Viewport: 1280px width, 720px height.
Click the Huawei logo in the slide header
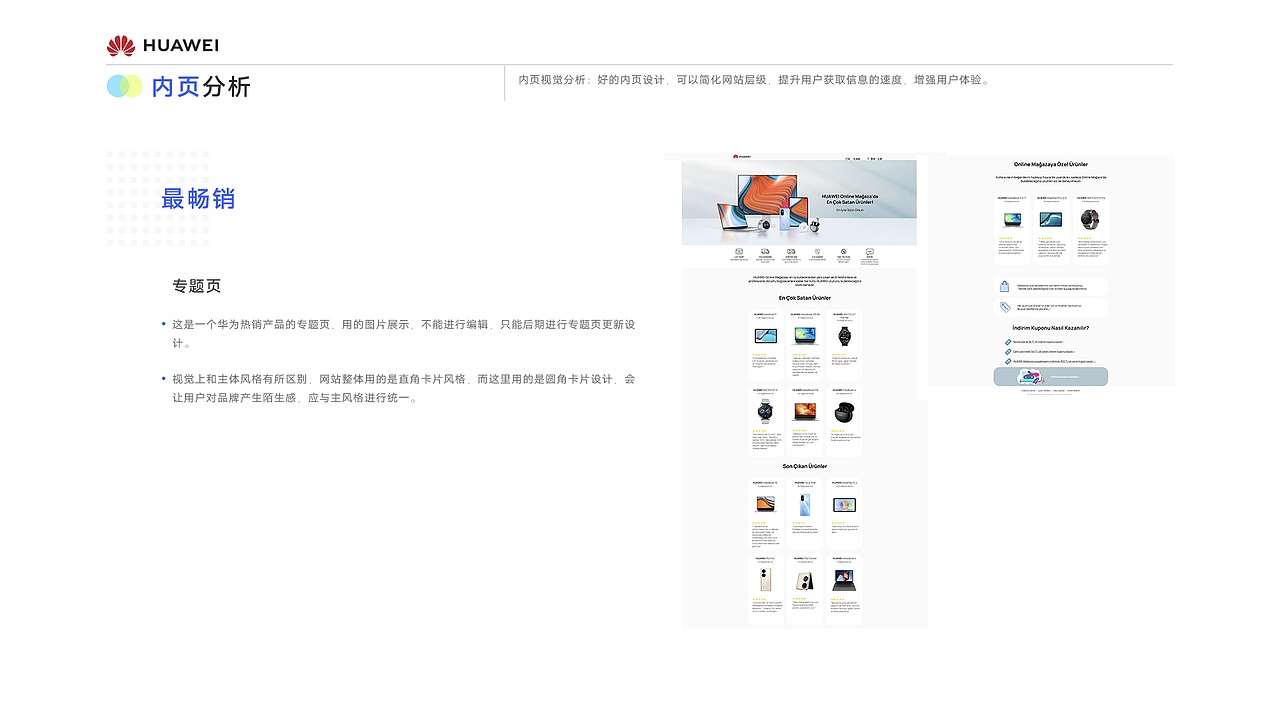pos(162,45)
